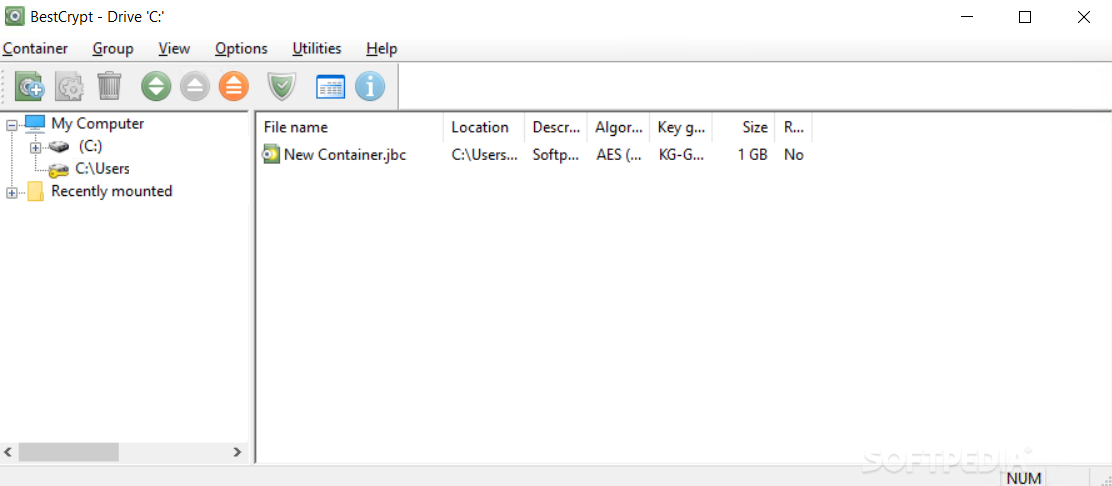
Task: Click the AES (... algorithm cell
Action: click(x=618, y=154)
